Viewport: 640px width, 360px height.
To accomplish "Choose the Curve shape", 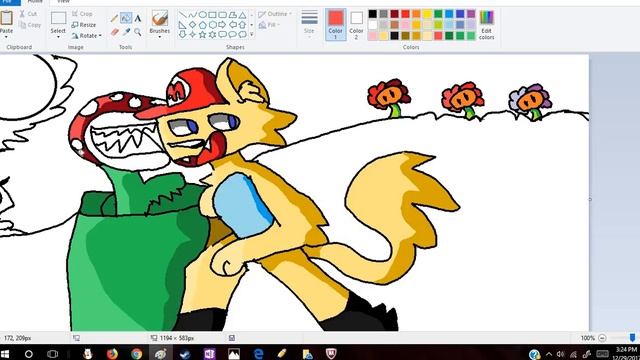I will click(192, 15).
